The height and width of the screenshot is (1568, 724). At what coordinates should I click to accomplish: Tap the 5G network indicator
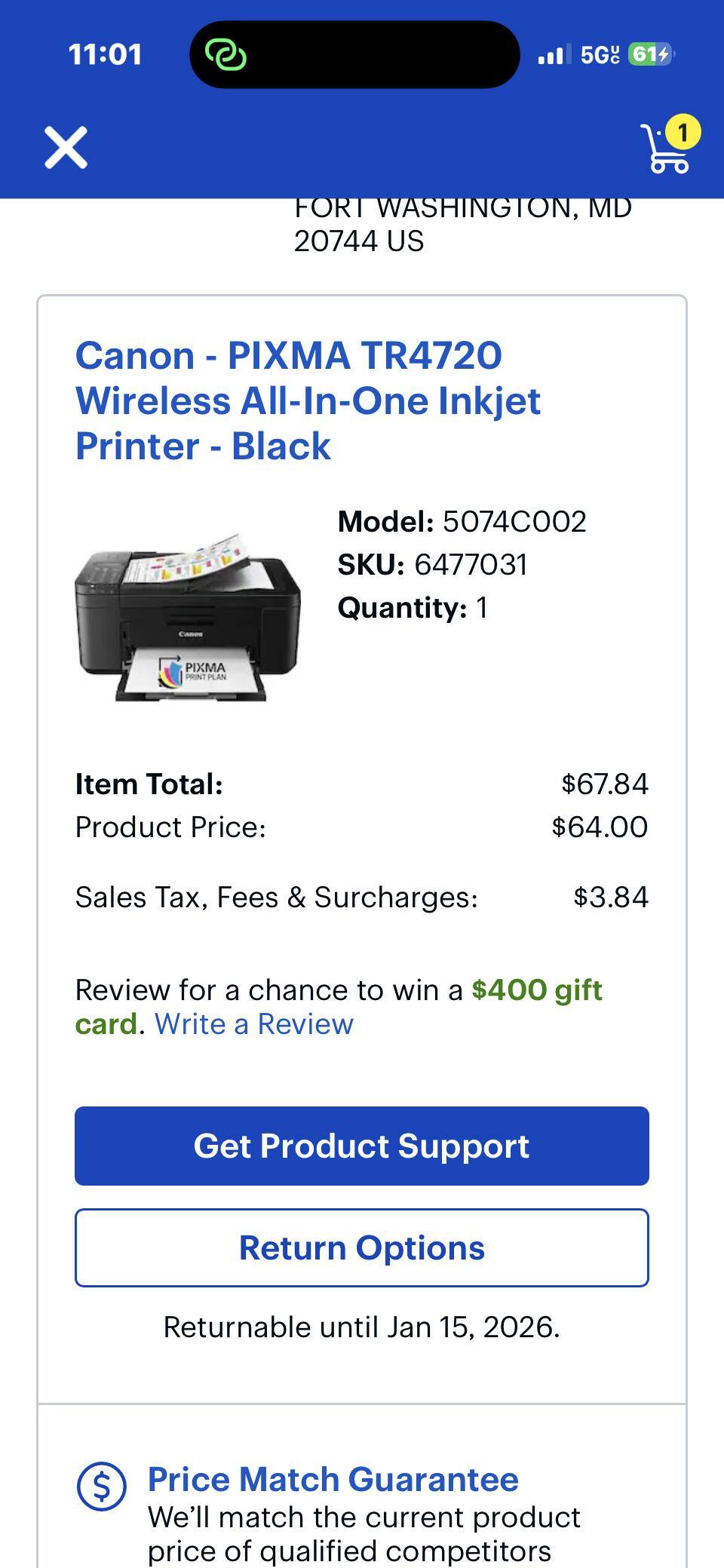click(600, 54)
